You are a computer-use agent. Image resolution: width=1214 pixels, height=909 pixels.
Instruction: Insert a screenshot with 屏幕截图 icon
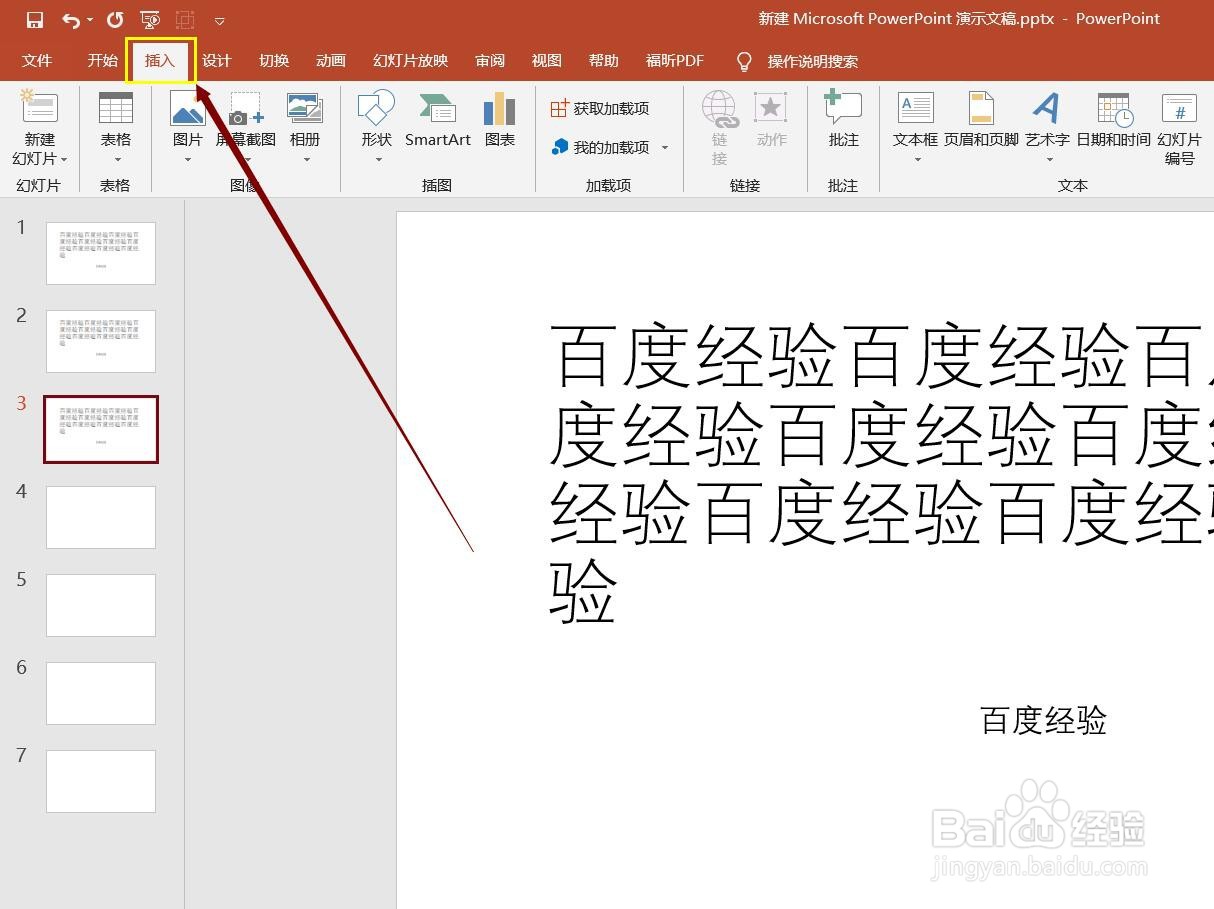[246, 109]
